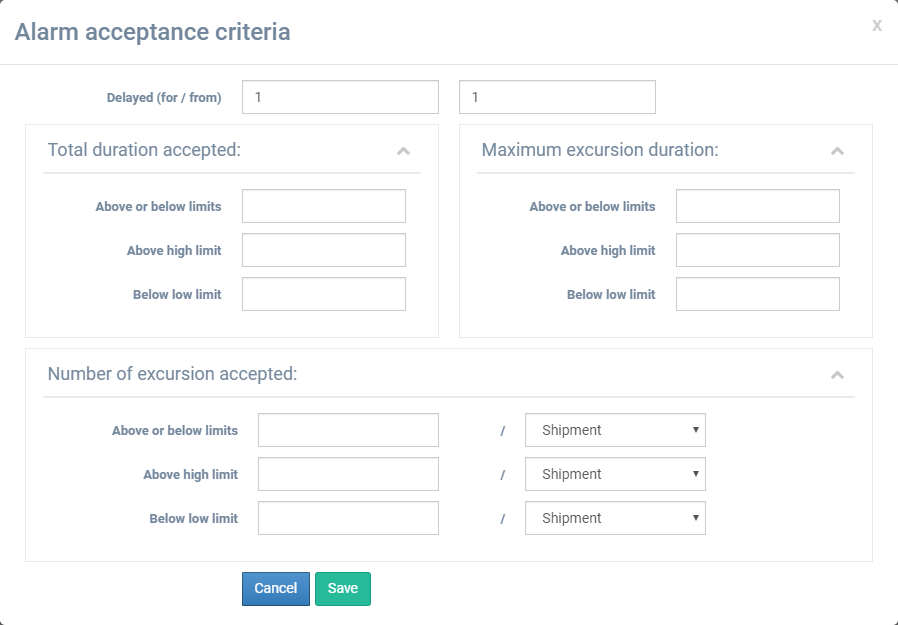
Task: Click Total duration Above high limit field
Action: click(x=324, y=250)
